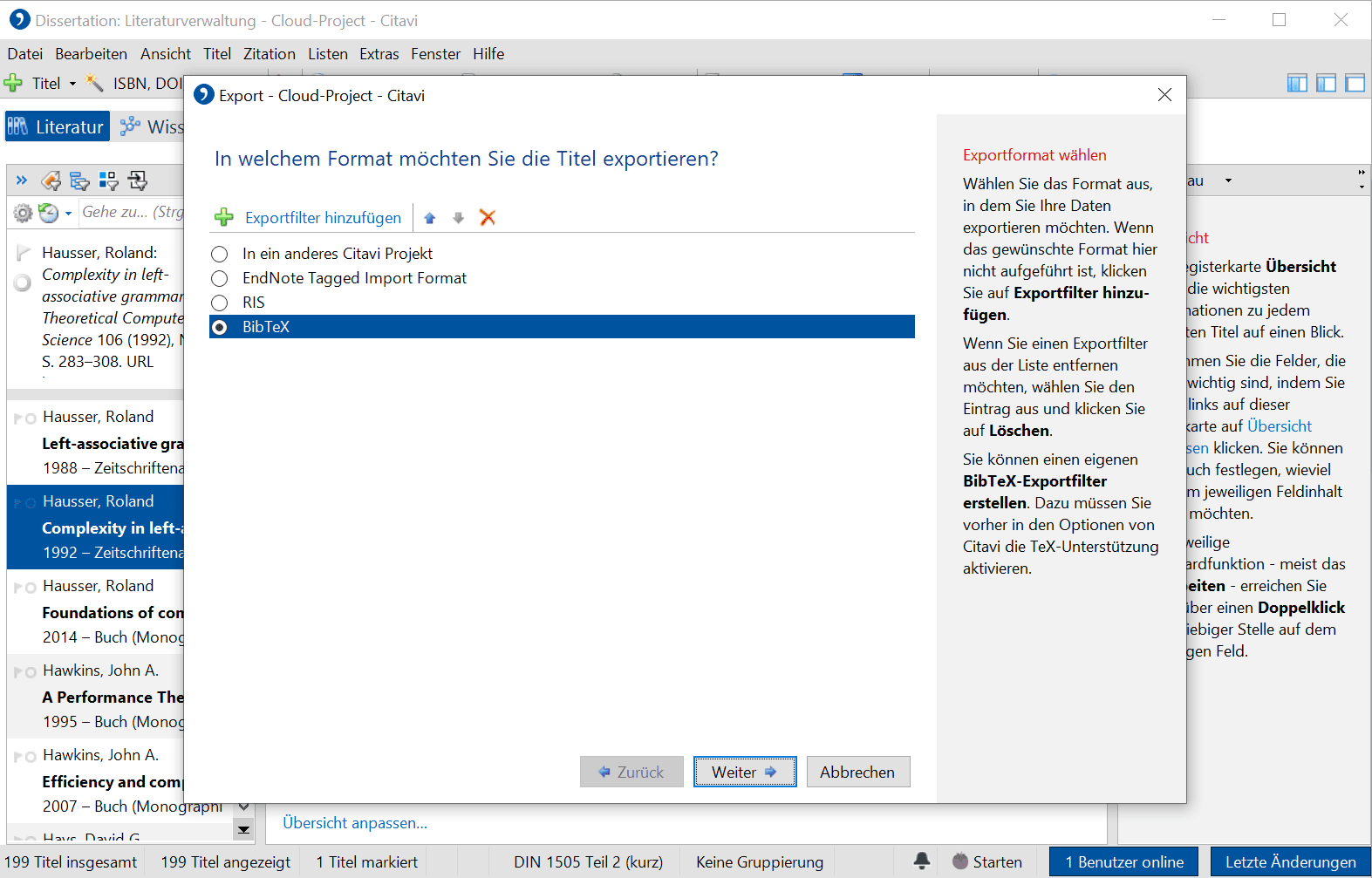
Task: Click the notification bell in status bar
Action: pyautogui.click(x=921, y=861)
